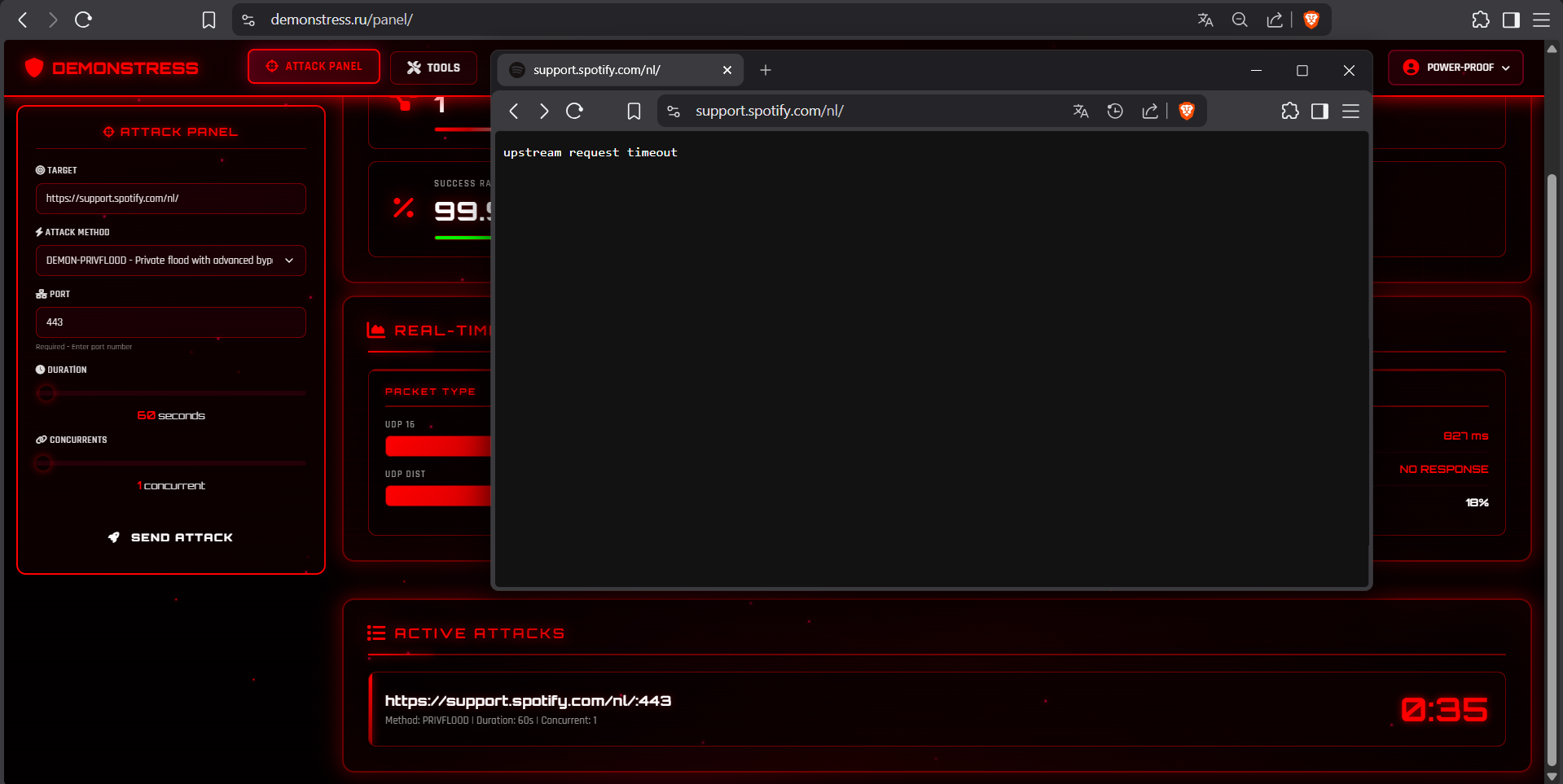
Task: Toggle bookmark for support.spotify.com page
Action: [x=634, y=112]
